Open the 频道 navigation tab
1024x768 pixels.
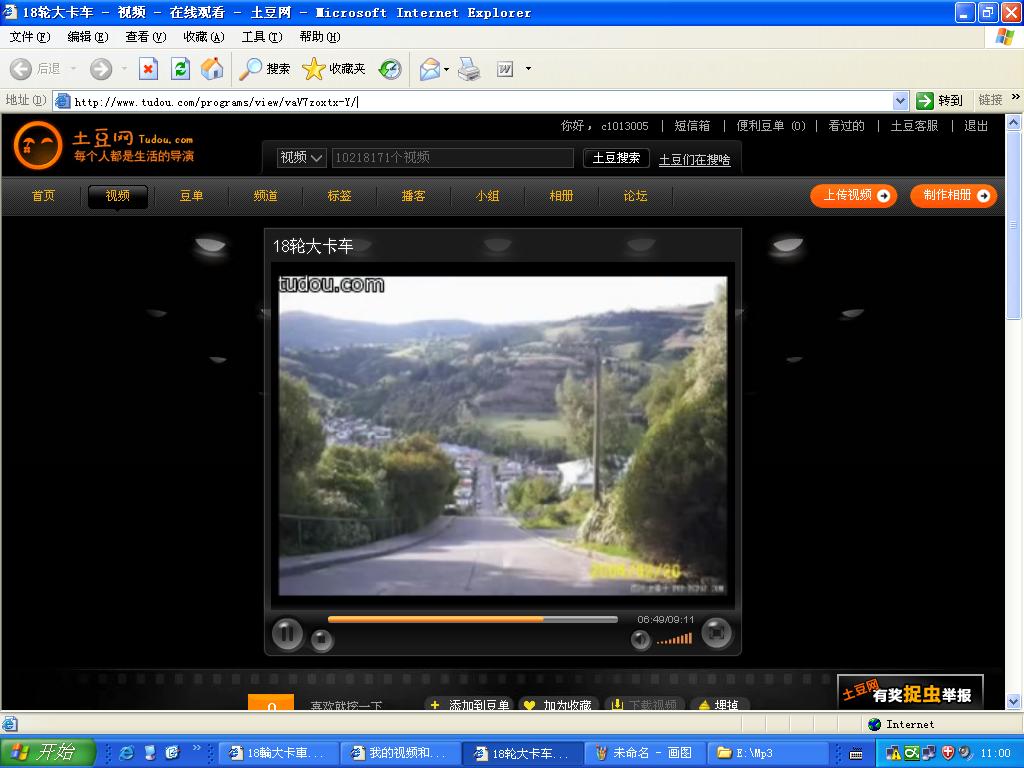click(x=265, y=196)
